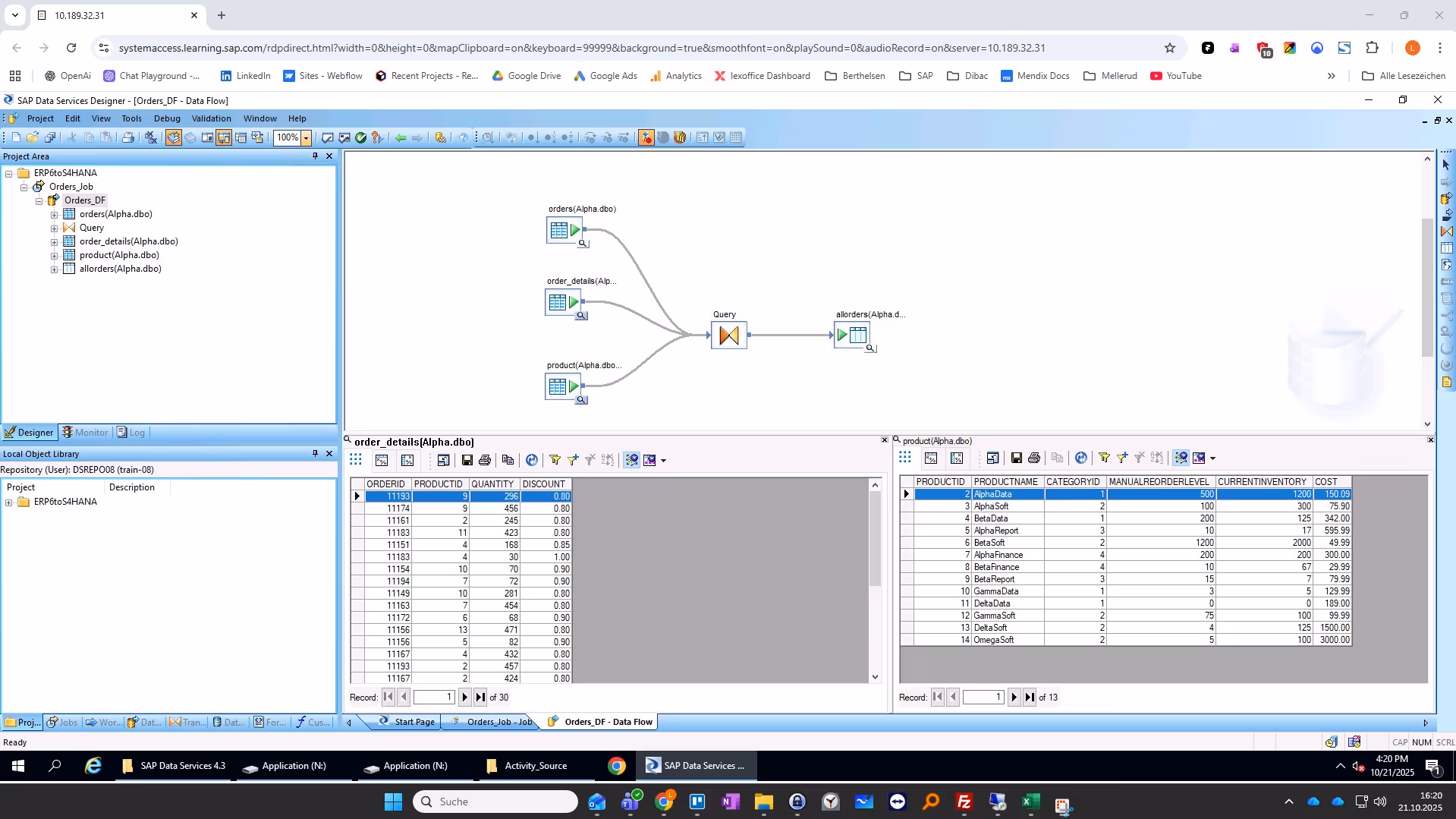Open filter icon in product data pane
The width and height of the screenshot is (1456, 819).
[1104, 458]
